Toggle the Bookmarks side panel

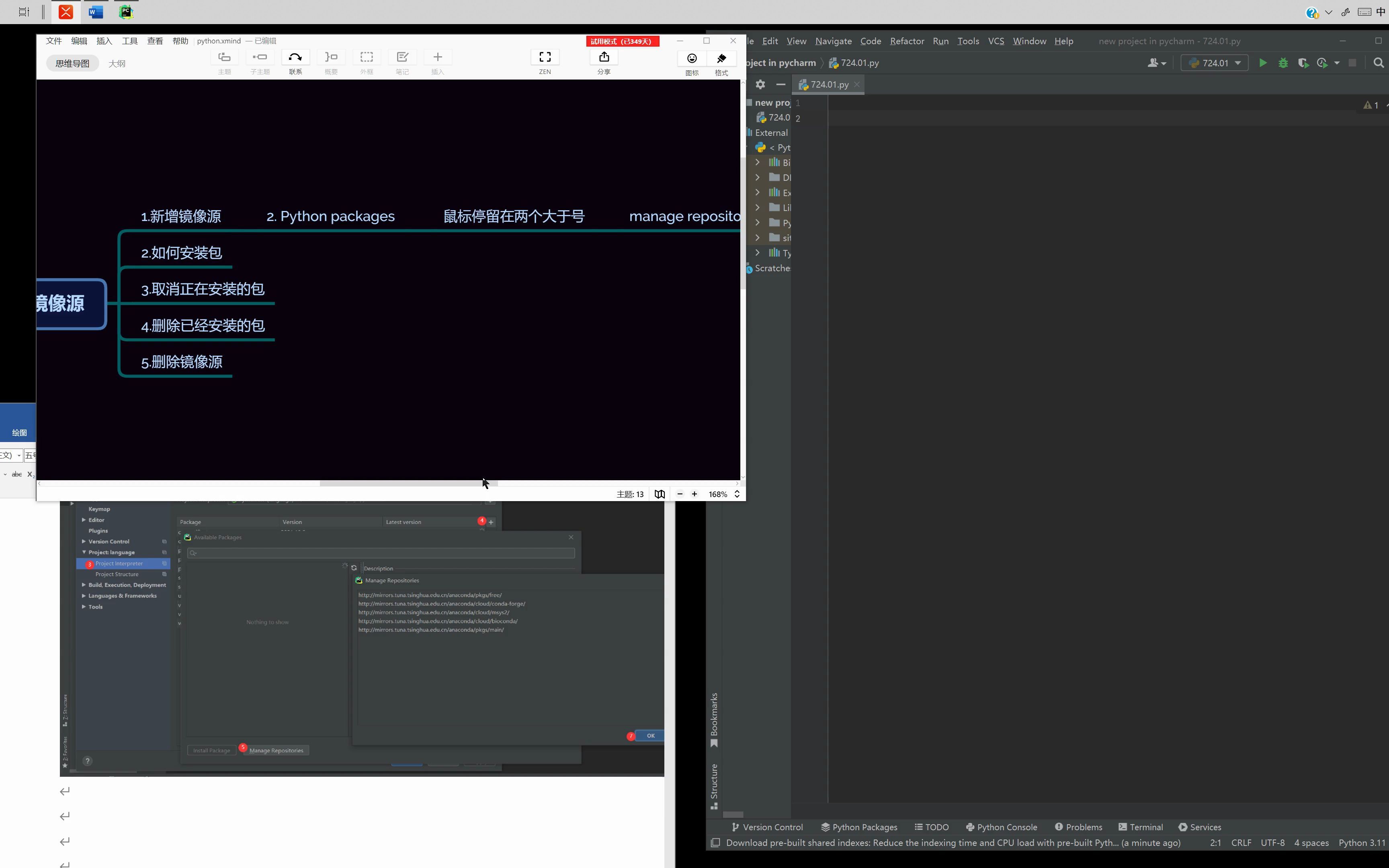tap(714, 720)
